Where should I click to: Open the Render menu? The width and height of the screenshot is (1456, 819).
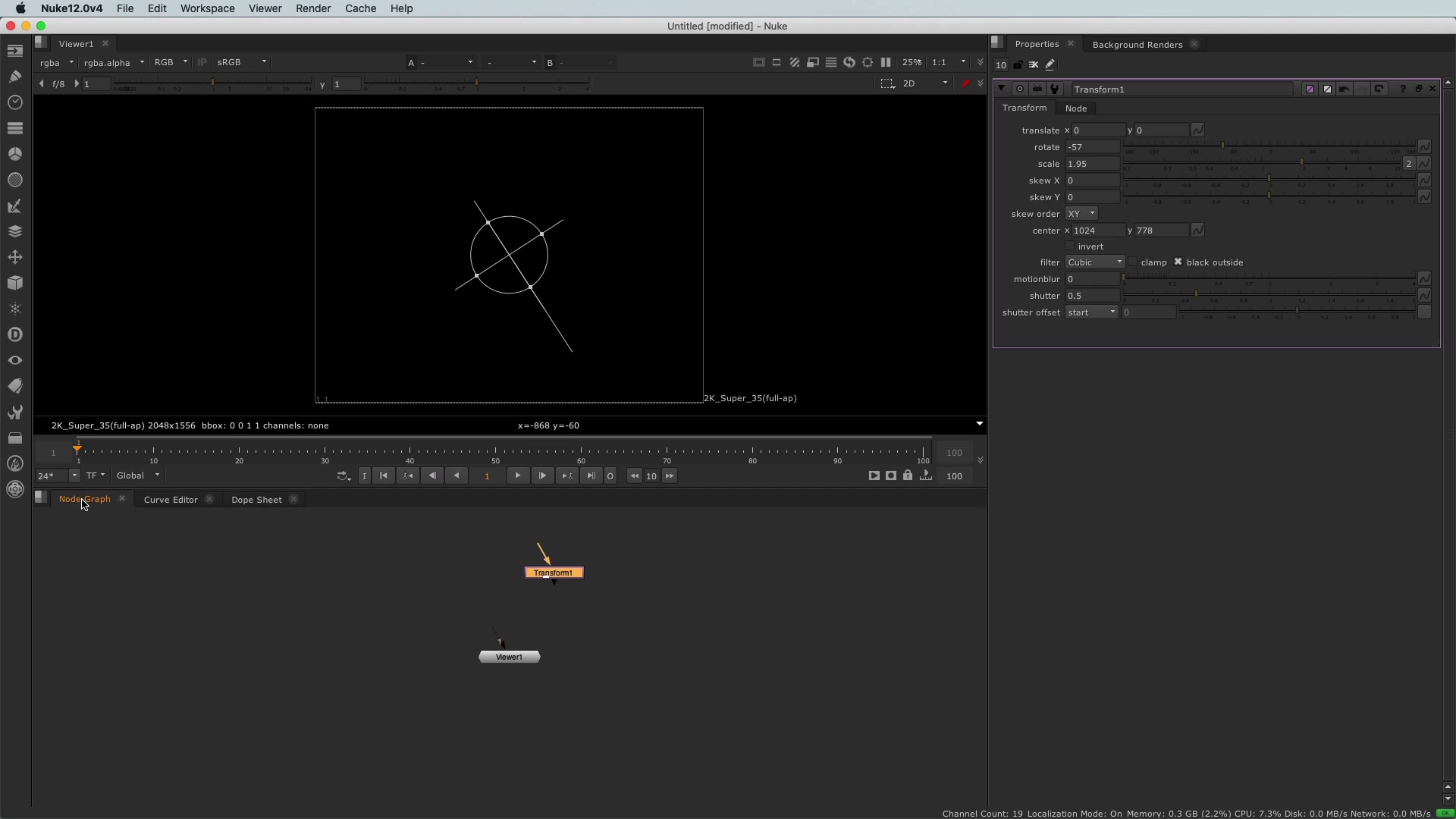312,8
